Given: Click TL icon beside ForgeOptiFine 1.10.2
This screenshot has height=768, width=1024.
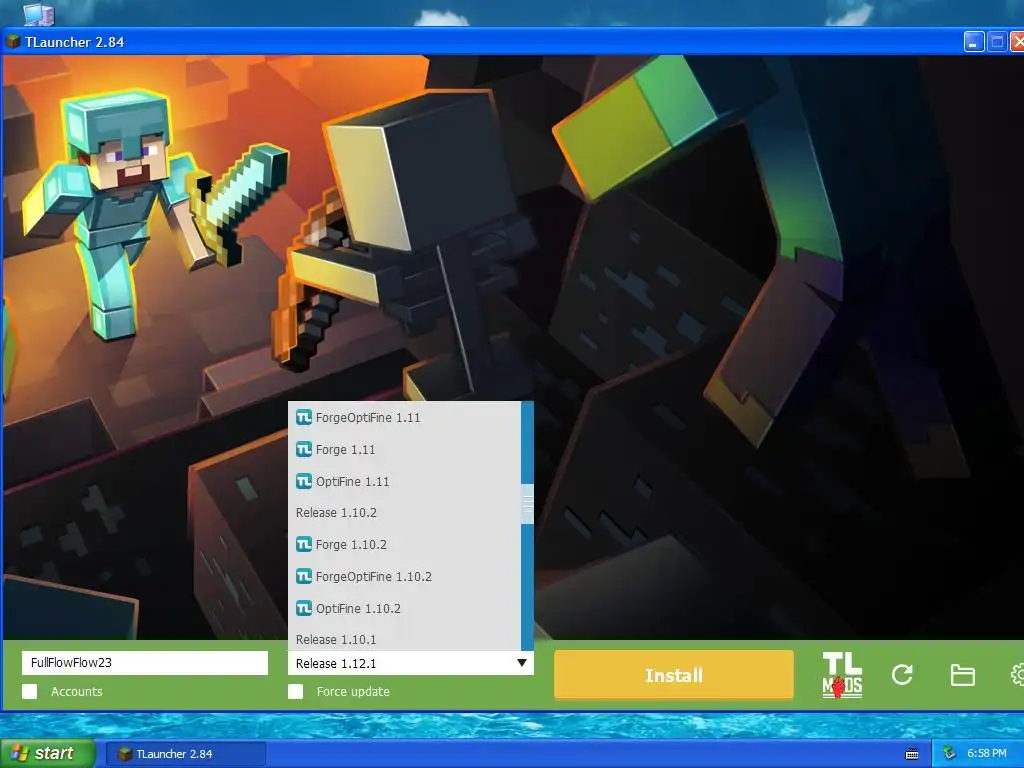Looking at the screenshot, I should pyautogui.click(x=304, y=576).
